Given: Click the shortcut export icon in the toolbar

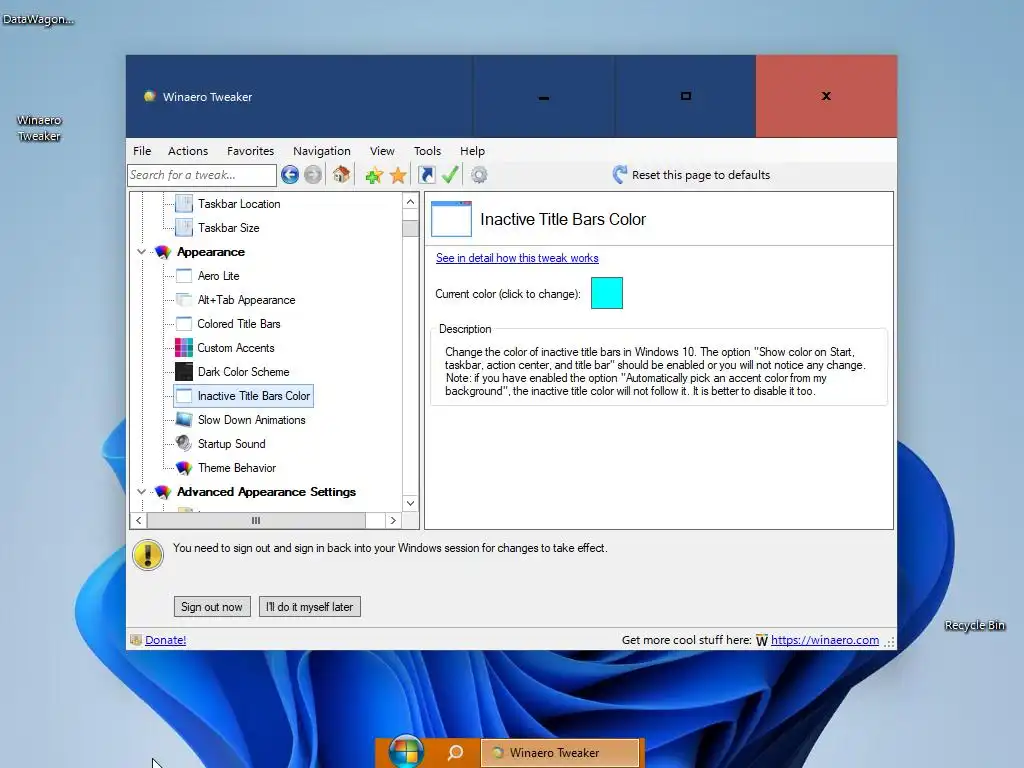Looking at the screenshot, I should pos(426,174).
